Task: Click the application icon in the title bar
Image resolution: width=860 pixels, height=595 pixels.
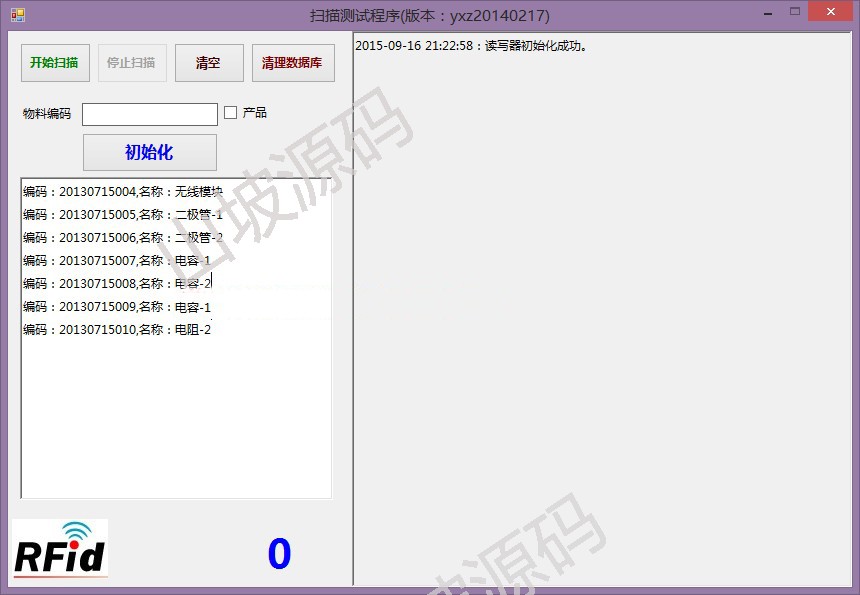Action: tap(18, 15)
